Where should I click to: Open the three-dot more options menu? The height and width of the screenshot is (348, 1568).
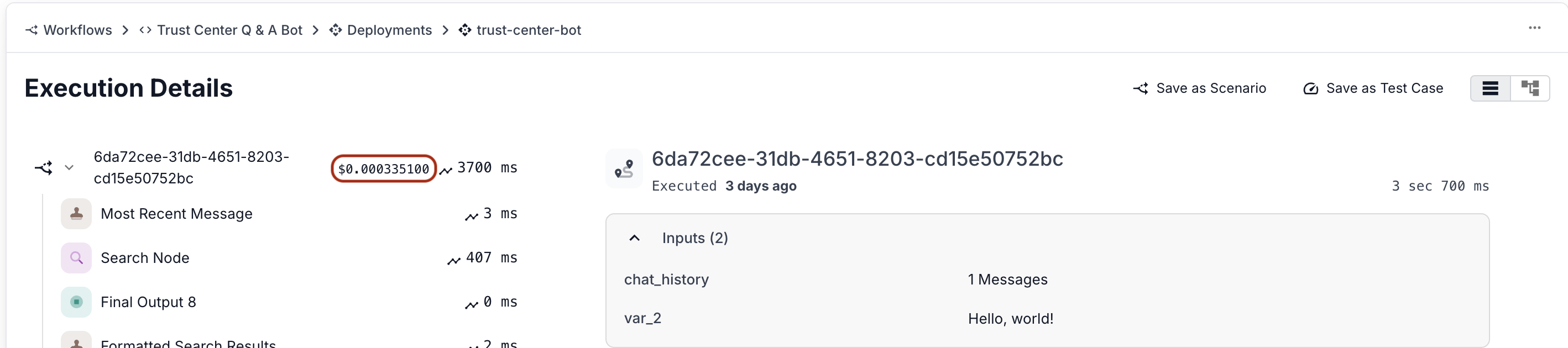click(x=1534, y=28)
